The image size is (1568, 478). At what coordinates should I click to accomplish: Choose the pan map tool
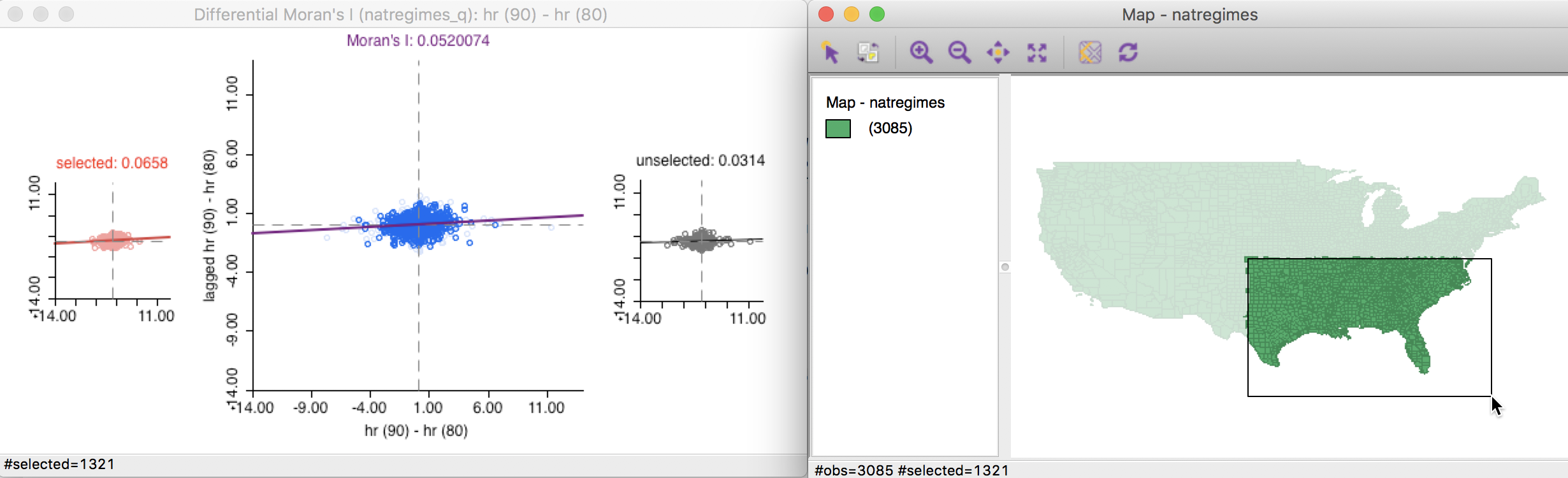pos(998,52)
